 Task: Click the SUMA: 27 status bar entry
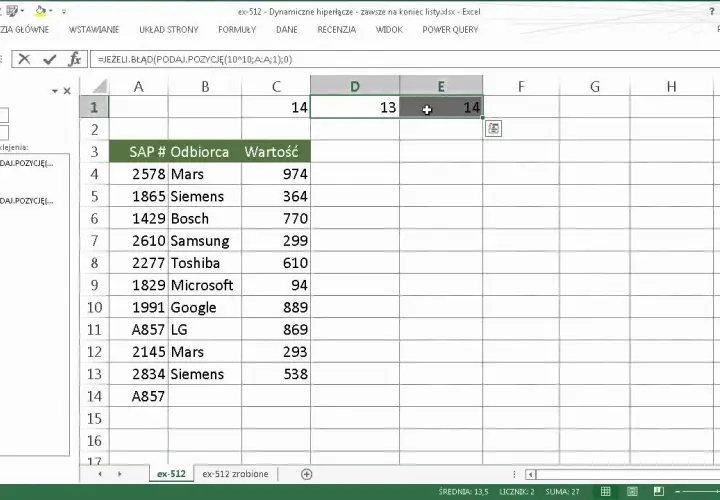pos(562,492)
